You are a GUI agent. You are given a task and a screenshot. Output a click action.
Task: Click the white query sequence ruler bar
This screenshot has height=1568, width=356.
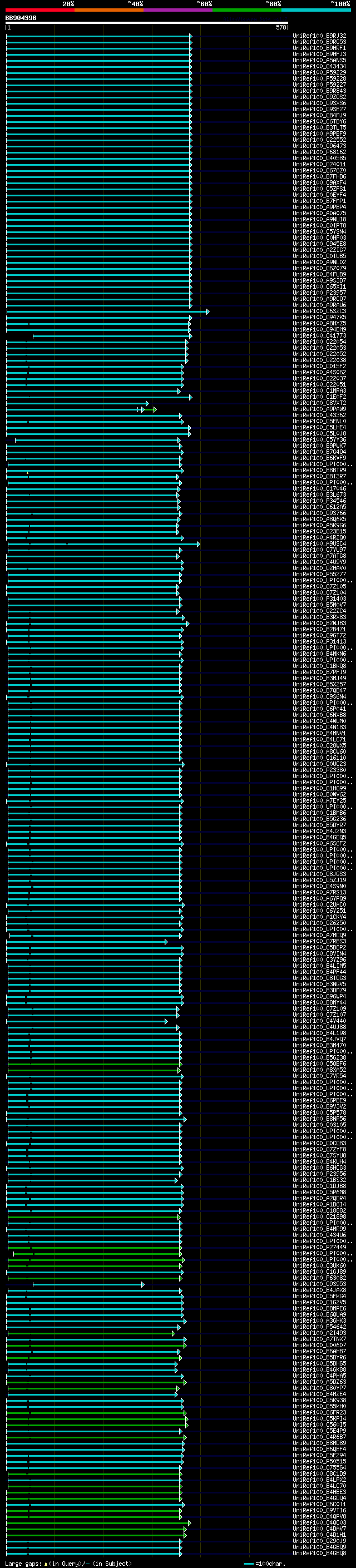pos(147,23)
